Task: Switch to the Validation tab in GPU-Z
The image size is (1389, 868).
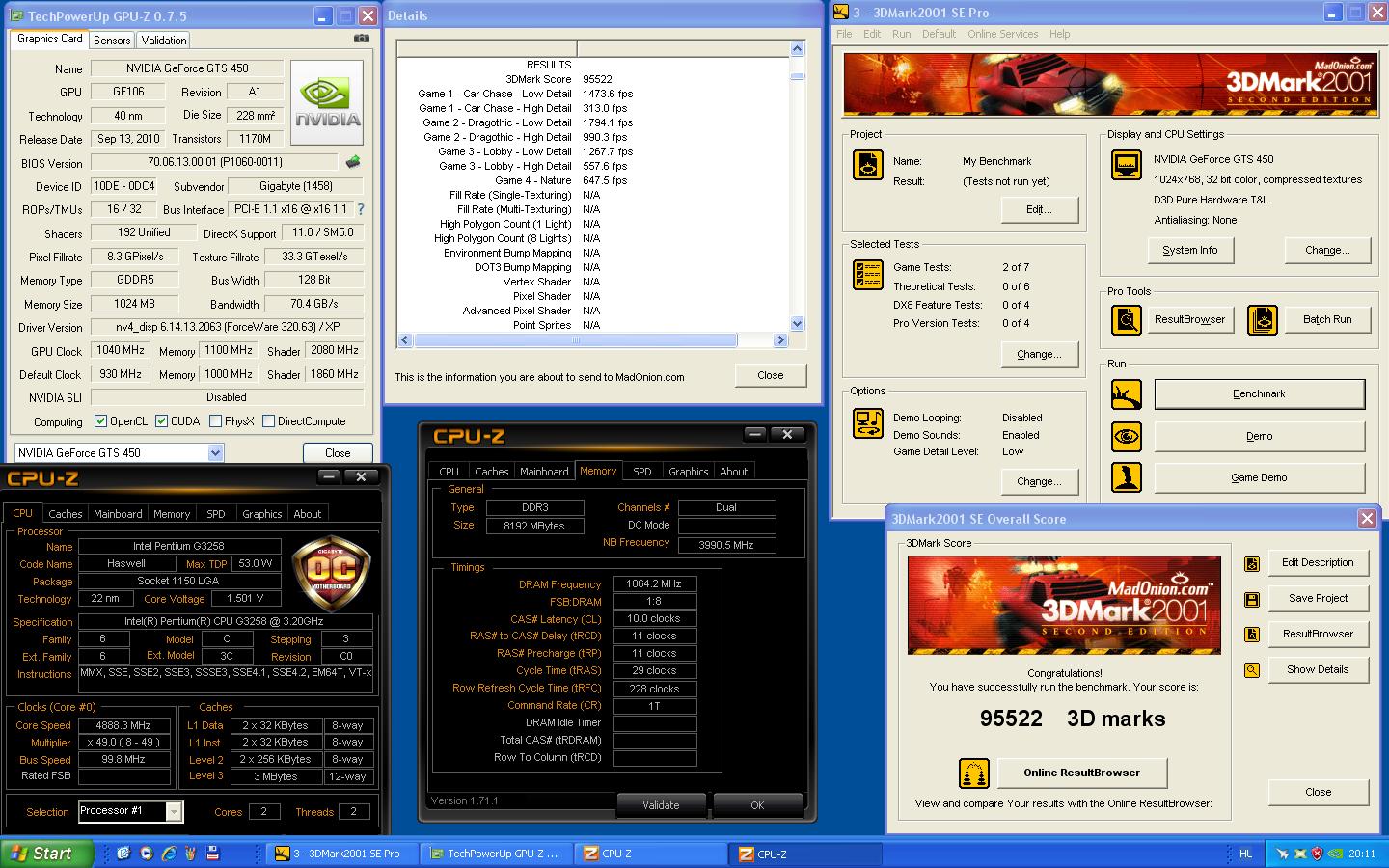Action: (164, 41)
